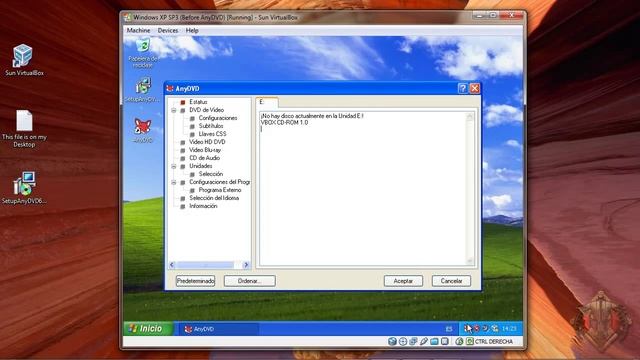Select CD de Audio in the tree
Screen dimensions: 640x360
coord(204,158)
